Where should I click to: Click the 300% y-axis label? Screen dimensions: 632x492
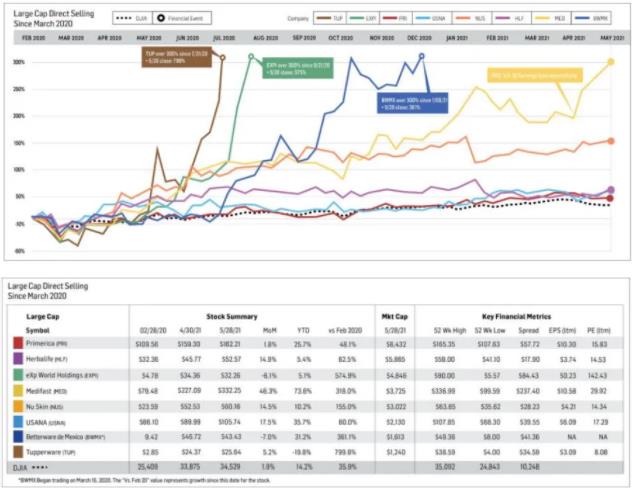point(19,62)
